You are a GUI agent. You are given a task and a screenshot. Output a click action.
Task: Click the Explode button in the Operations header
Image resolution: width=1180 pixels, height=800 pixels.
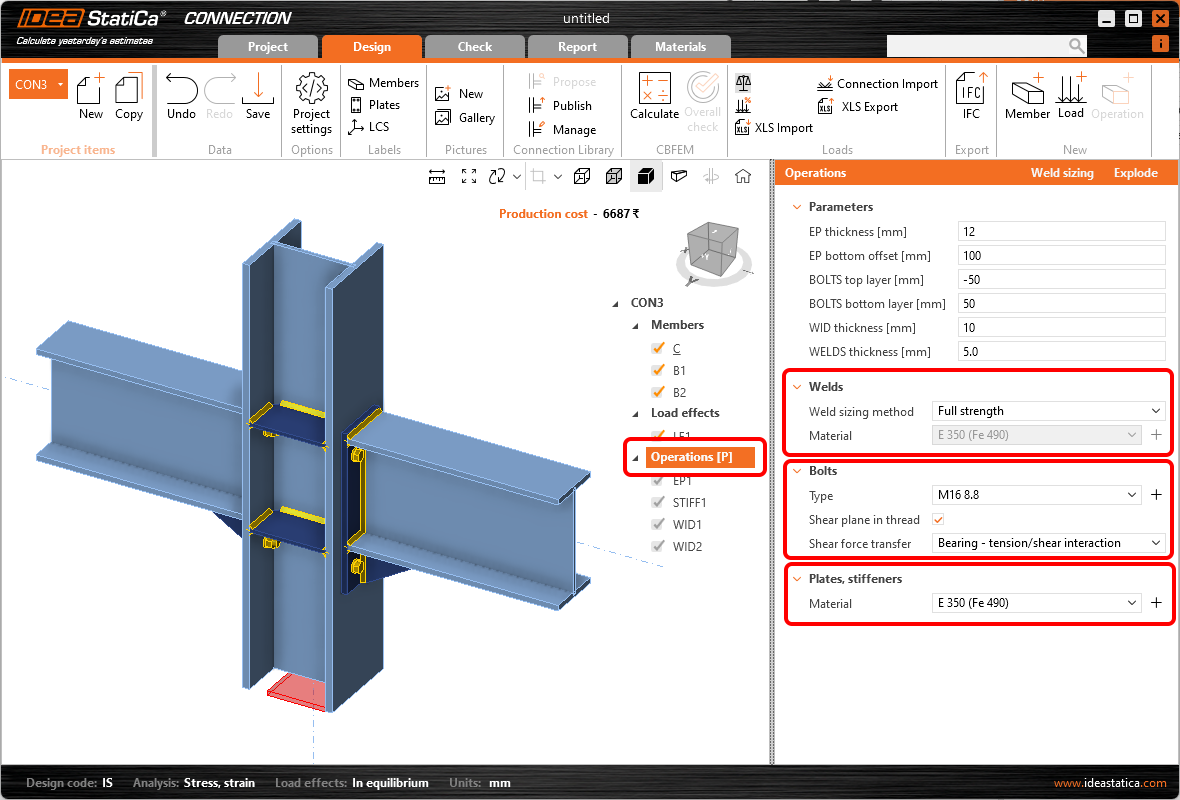point(1135,172)
